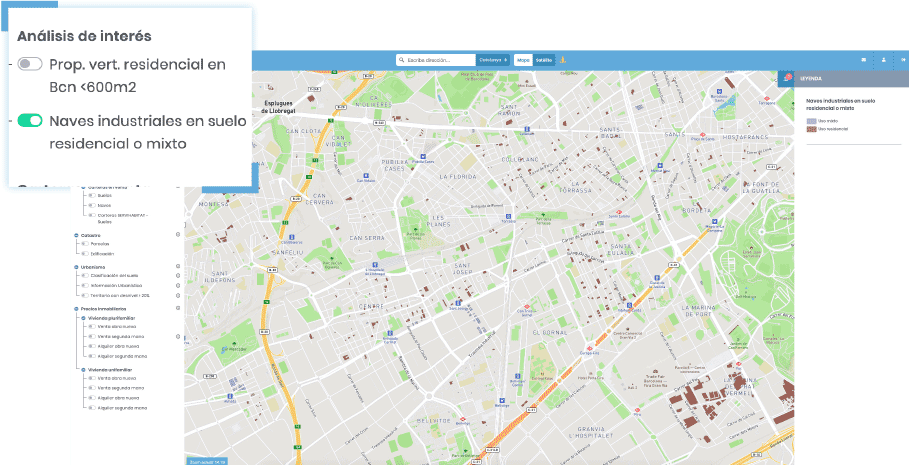
Task: Open the user profile icon in top bar
Action: [883, 60]
